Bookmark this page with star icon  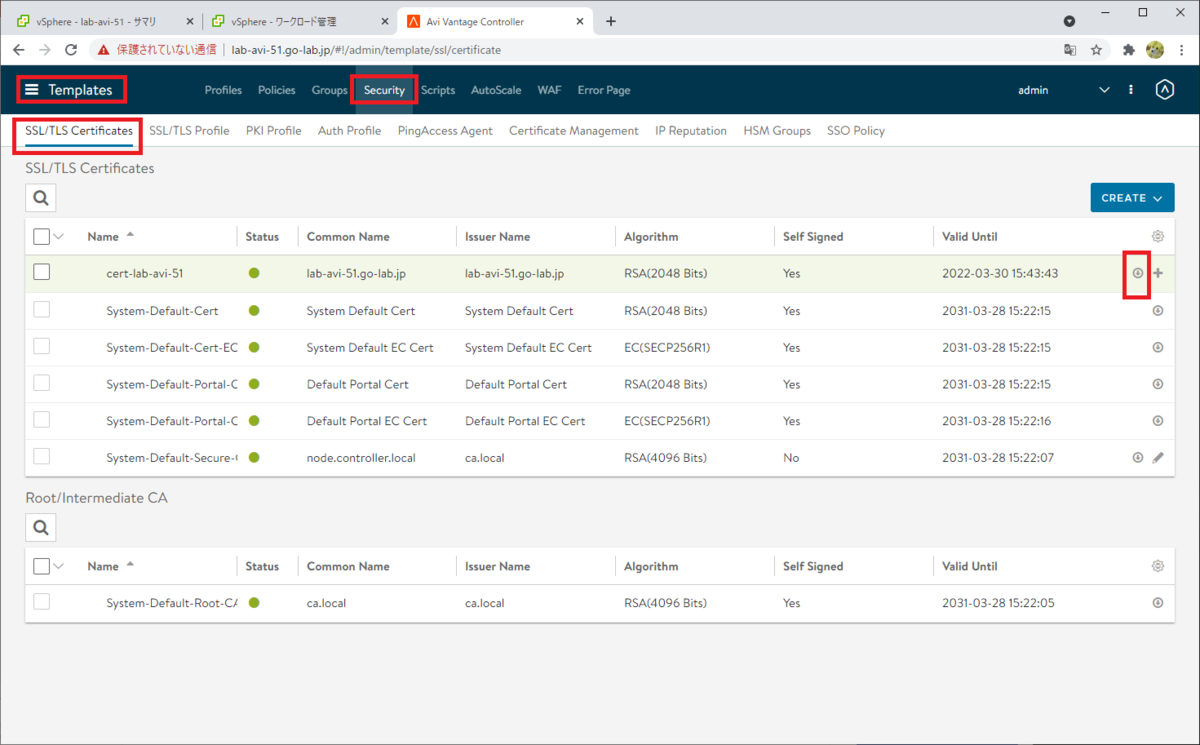pos(1096,49)
